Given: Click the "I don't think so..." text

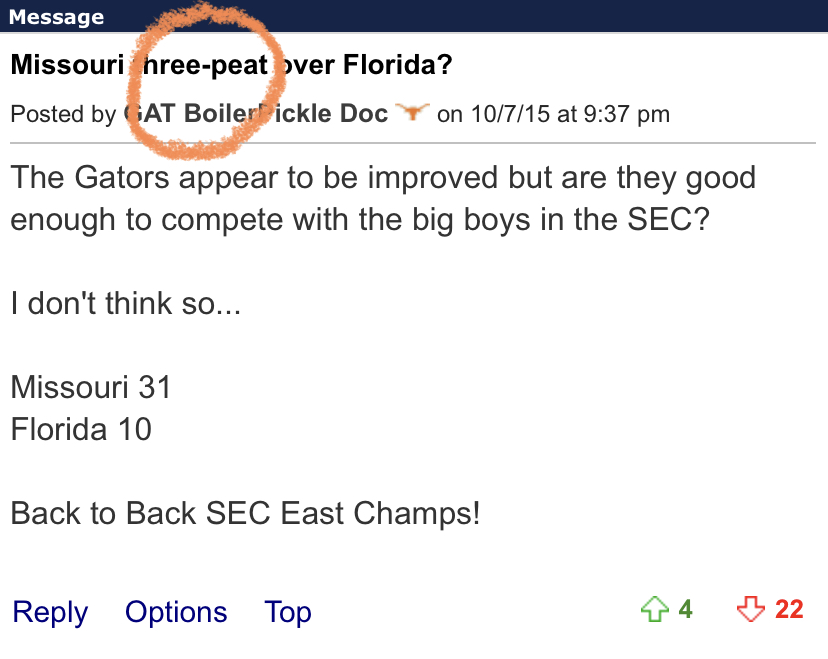Looking at the screenshot, I should pos(126,303).
